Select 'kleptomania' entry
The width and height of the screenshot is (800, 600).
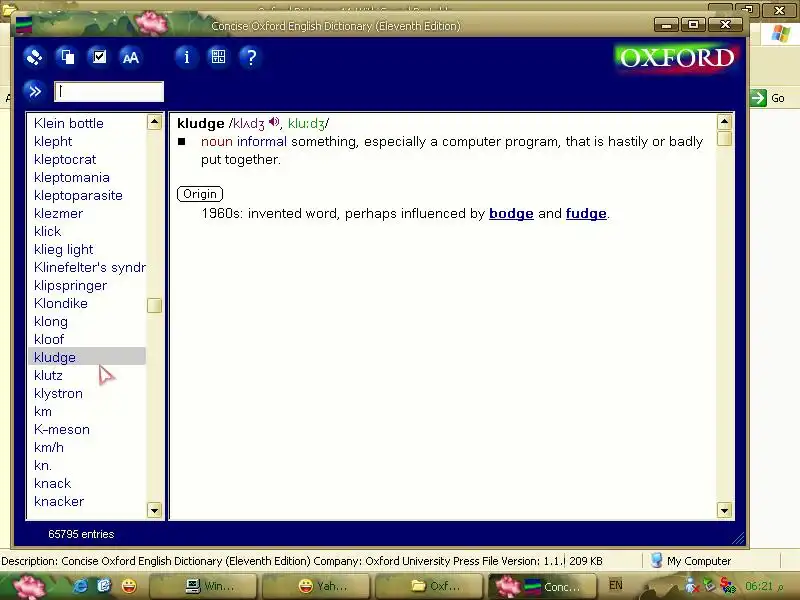(72, 178)
